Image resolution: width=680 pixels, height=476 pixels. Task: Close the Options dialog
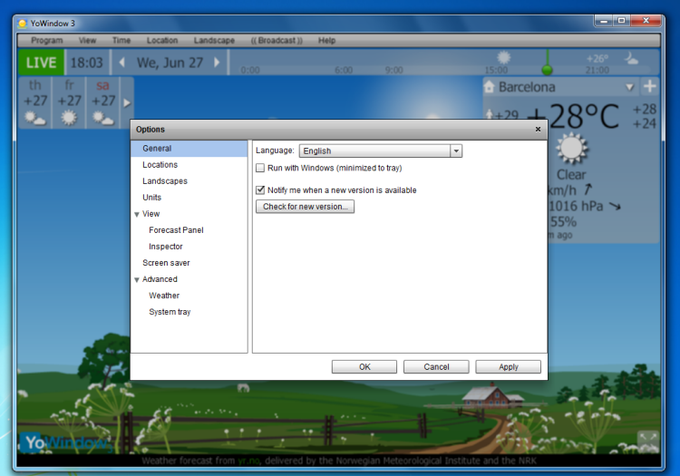click(x=538, y=129)
